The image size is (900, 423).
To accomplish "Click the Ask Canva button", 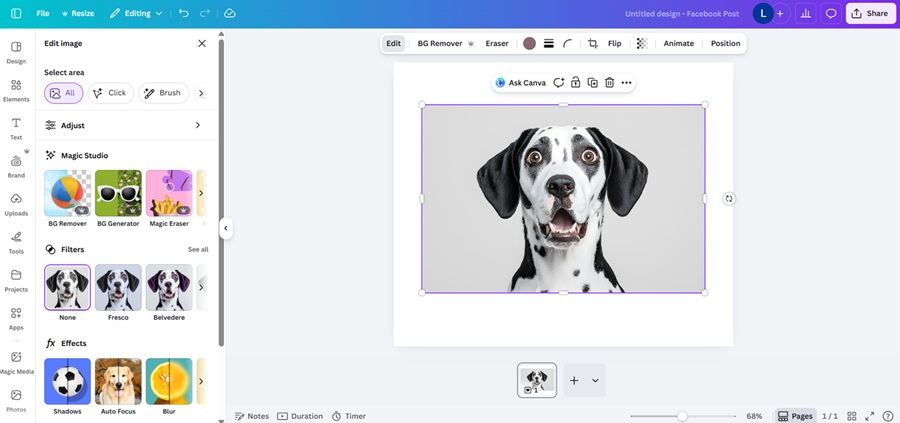I will pyautogui.click(x=520, y=83).
